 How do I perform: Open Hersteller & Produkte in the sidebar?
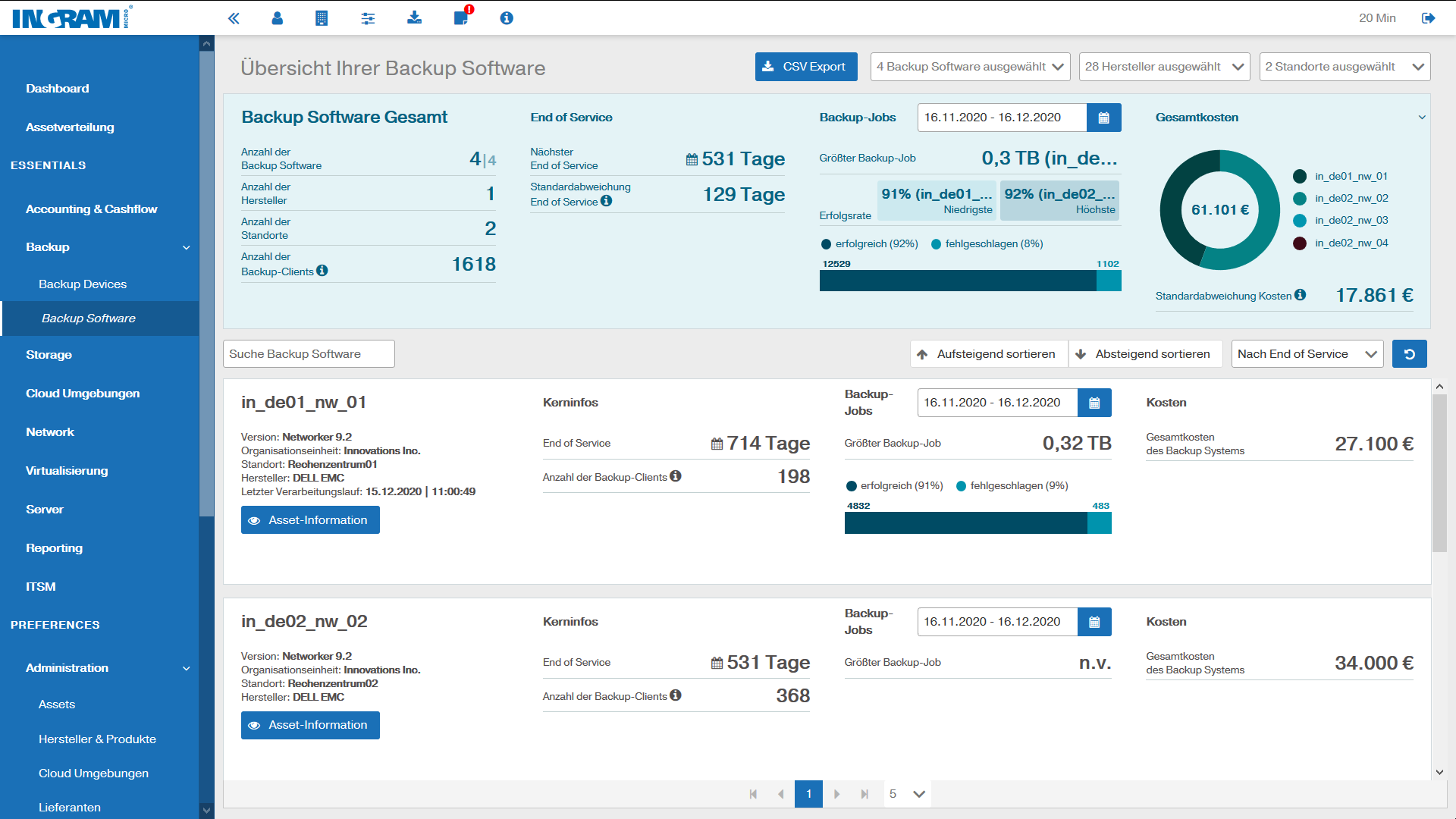pyautogui.click(x=97, y=739)
